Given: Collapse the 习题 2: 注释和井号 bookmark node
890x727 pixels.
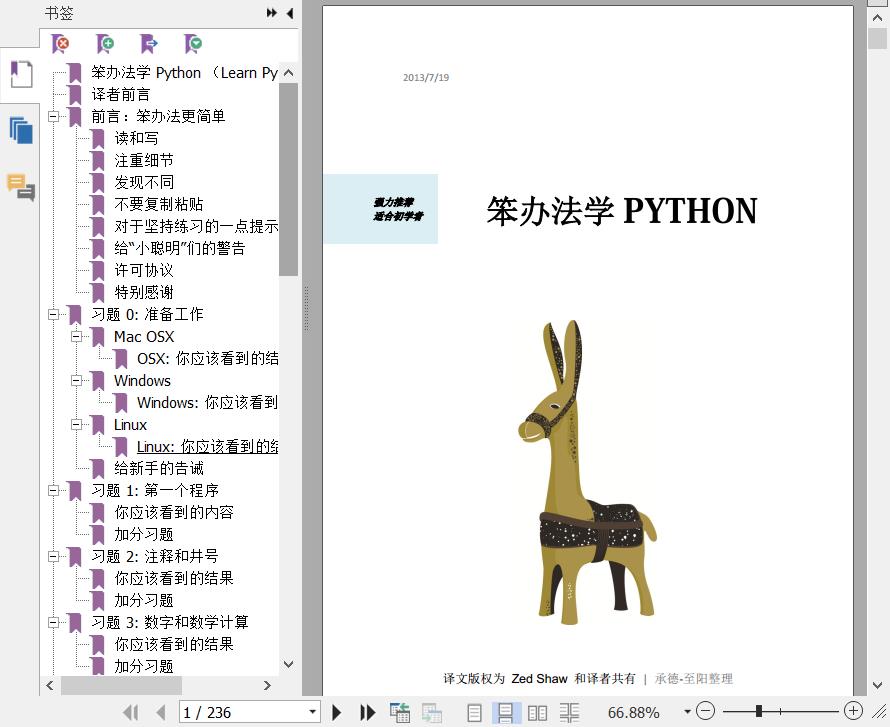Looking at the screenshot, I should pyautogui.click(x=53, y=556).
